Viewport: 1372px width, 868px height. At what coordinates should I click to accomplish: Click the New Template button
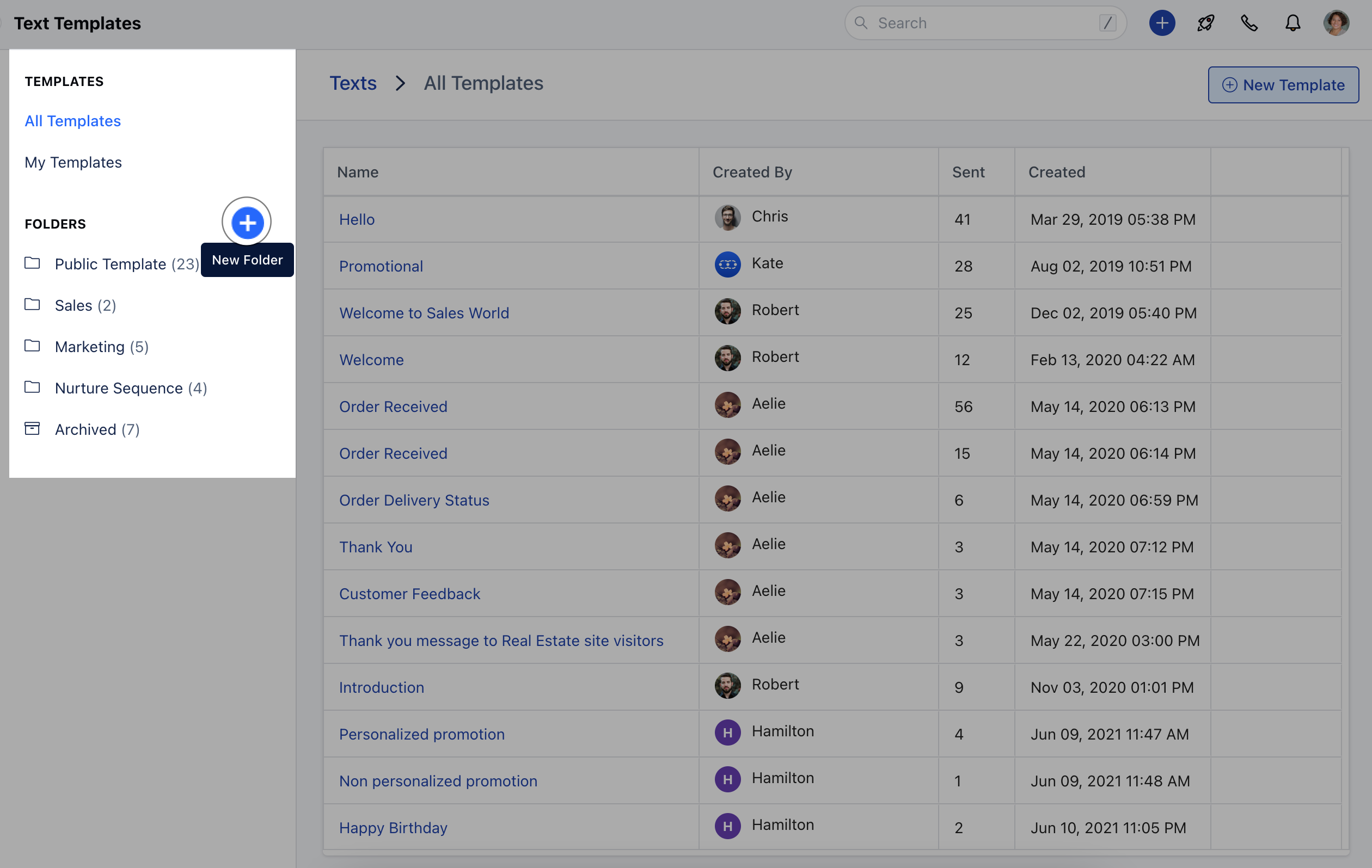click(1283, 85)
